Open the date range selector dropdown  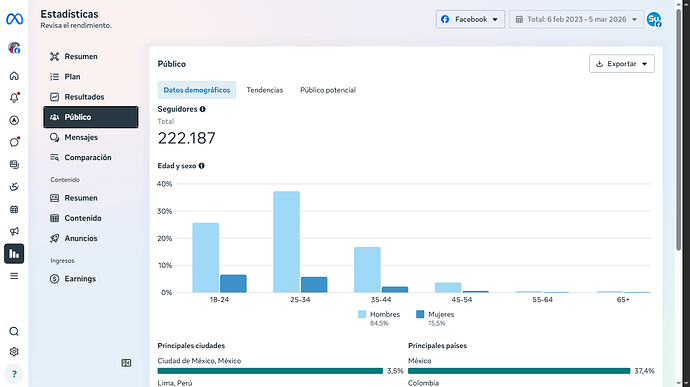pyautogui.click(x=576, y=19)
